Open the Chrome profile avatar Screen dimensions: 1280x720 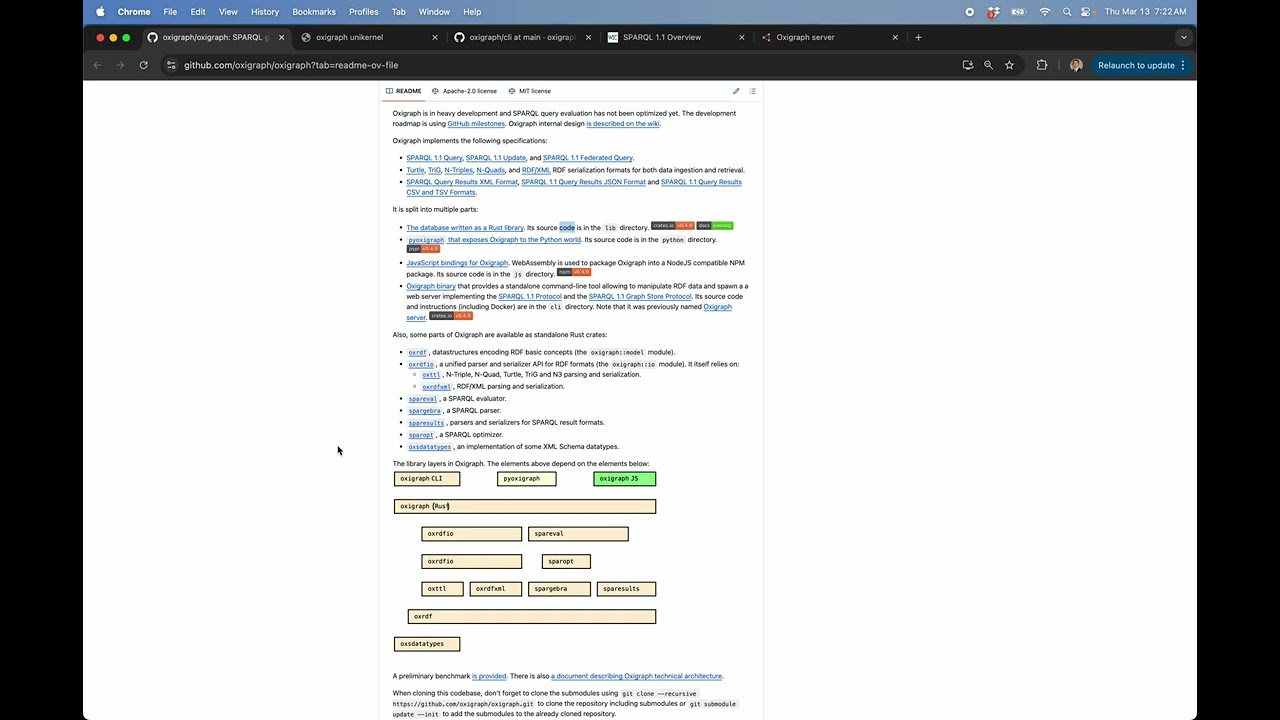tap(1076, 65)
